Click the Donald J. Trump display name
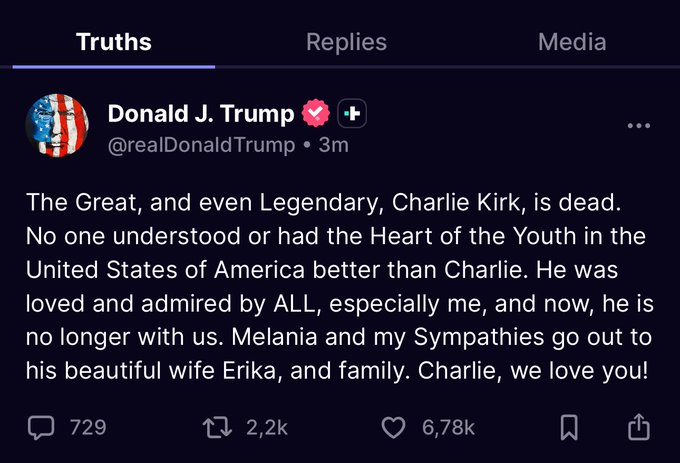This screenshot has width=680, height=463. [x=201, y=114]
